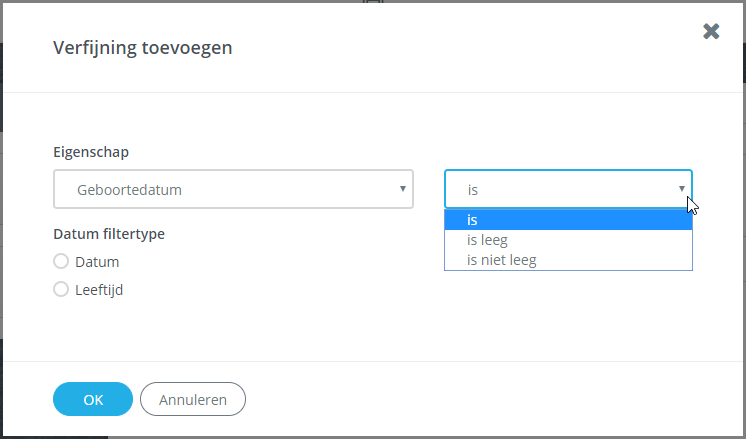Click the Annuleren button
The image size is (746, 439).
click(193, 399)
